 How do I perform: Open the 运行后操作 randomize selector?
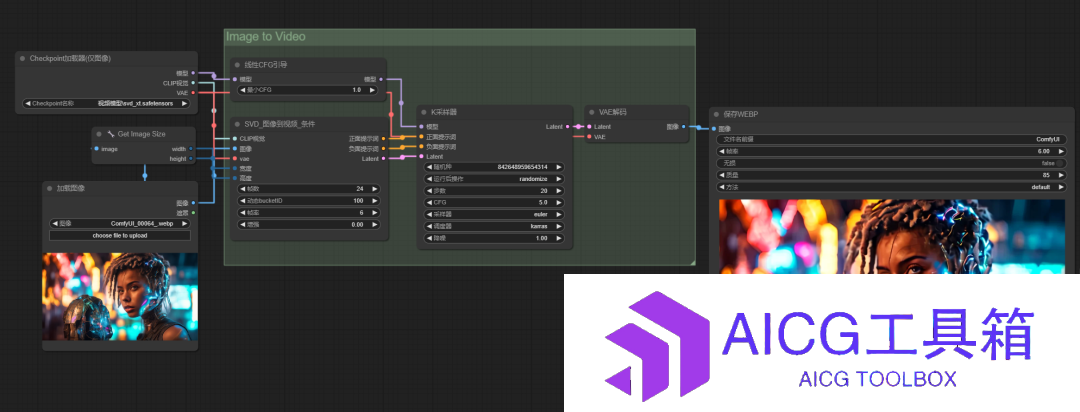pyautogui.click(x=495, y=178)
